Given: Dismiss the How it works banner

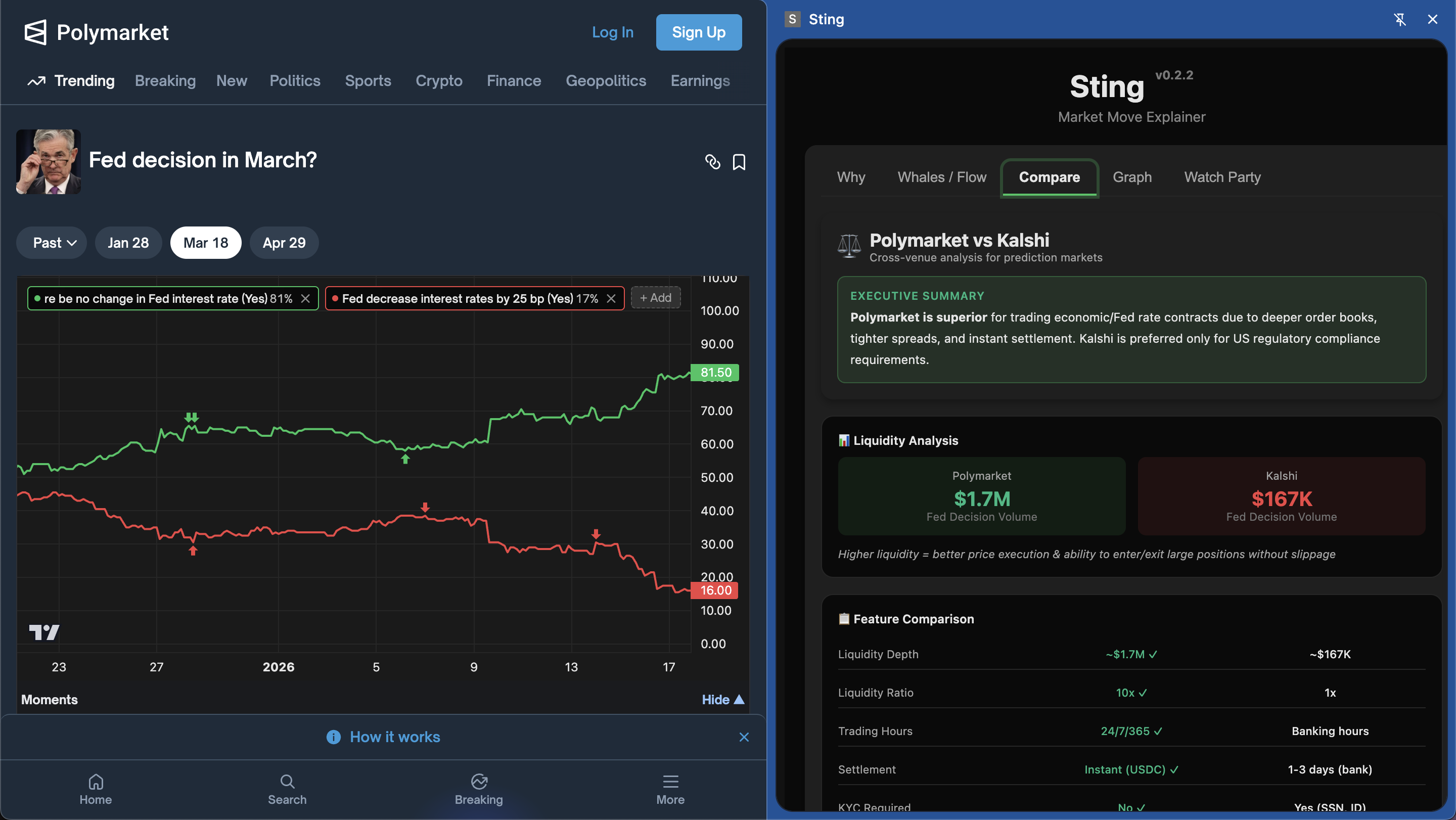Looking at the screenshot, I should pyautogui.click(x=744, y=737).
